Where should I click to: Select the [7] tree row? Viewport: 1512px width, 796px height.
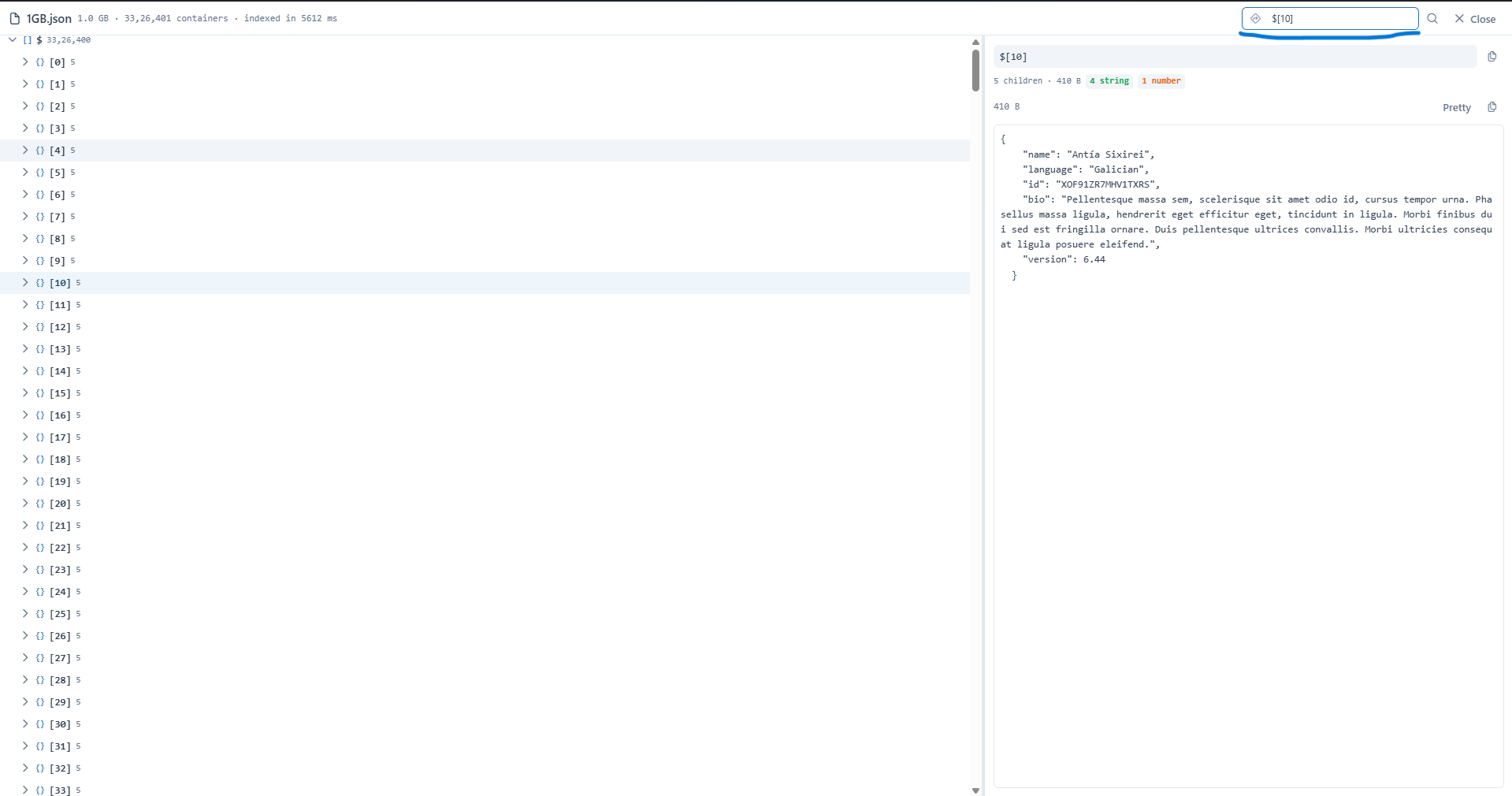[x=485, y=217]
